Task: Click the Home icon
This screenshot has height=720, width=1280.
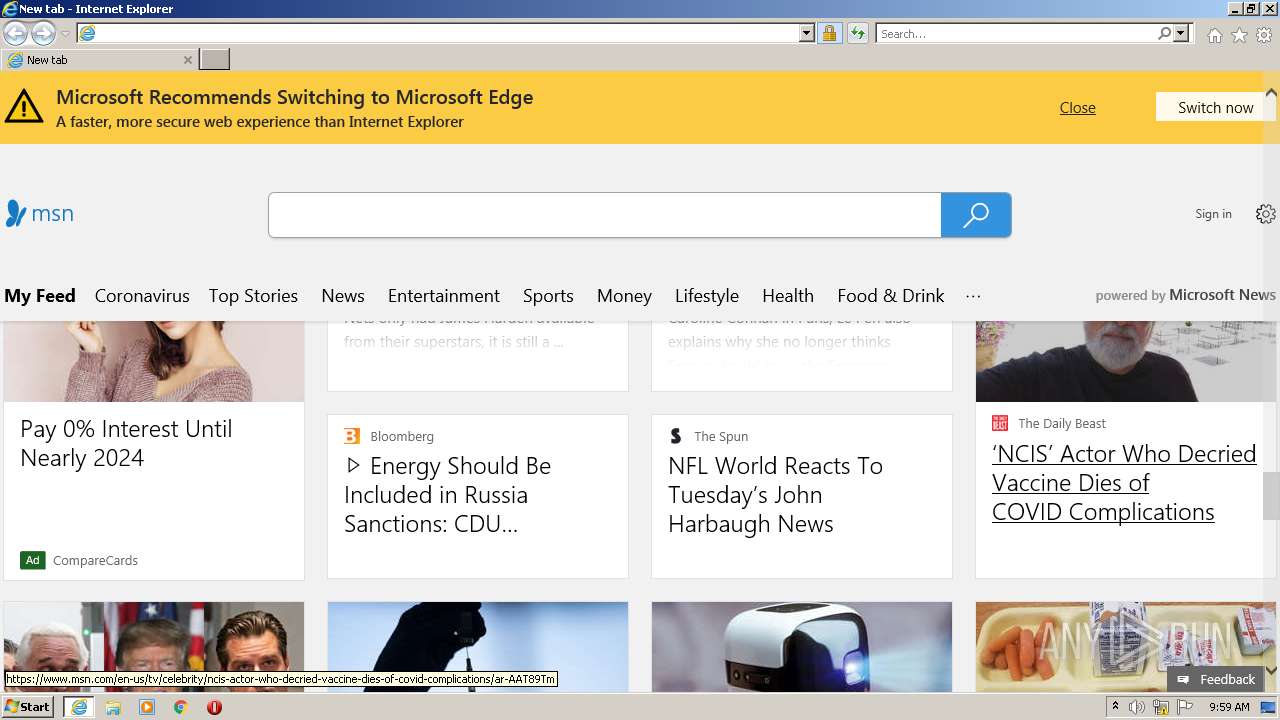Action: (x=1214, y=35)
